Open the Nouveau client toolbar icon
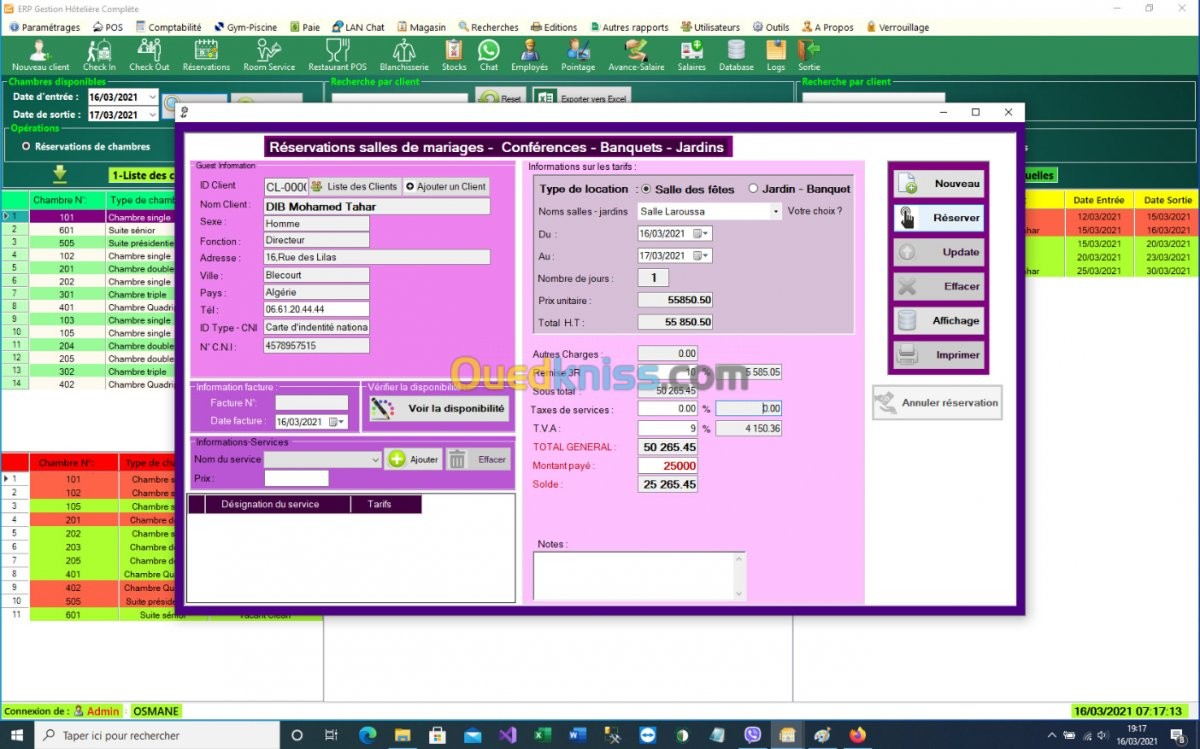The image size is (1200, 749). point(40,55)
